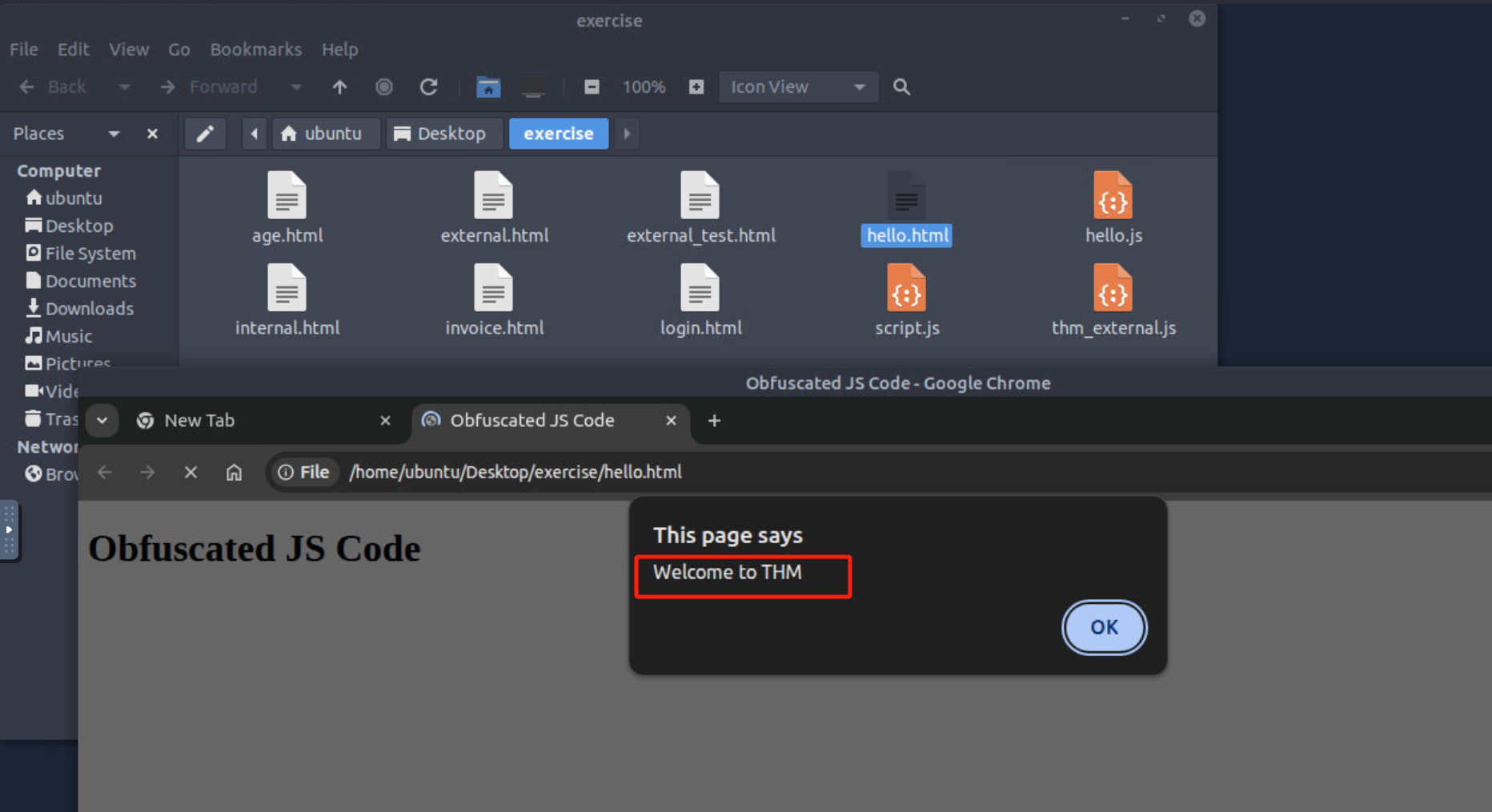The width and height of the screenshot is (1492, 812).
Task: Open Downloads in Places sidebar
Action: 79,308
